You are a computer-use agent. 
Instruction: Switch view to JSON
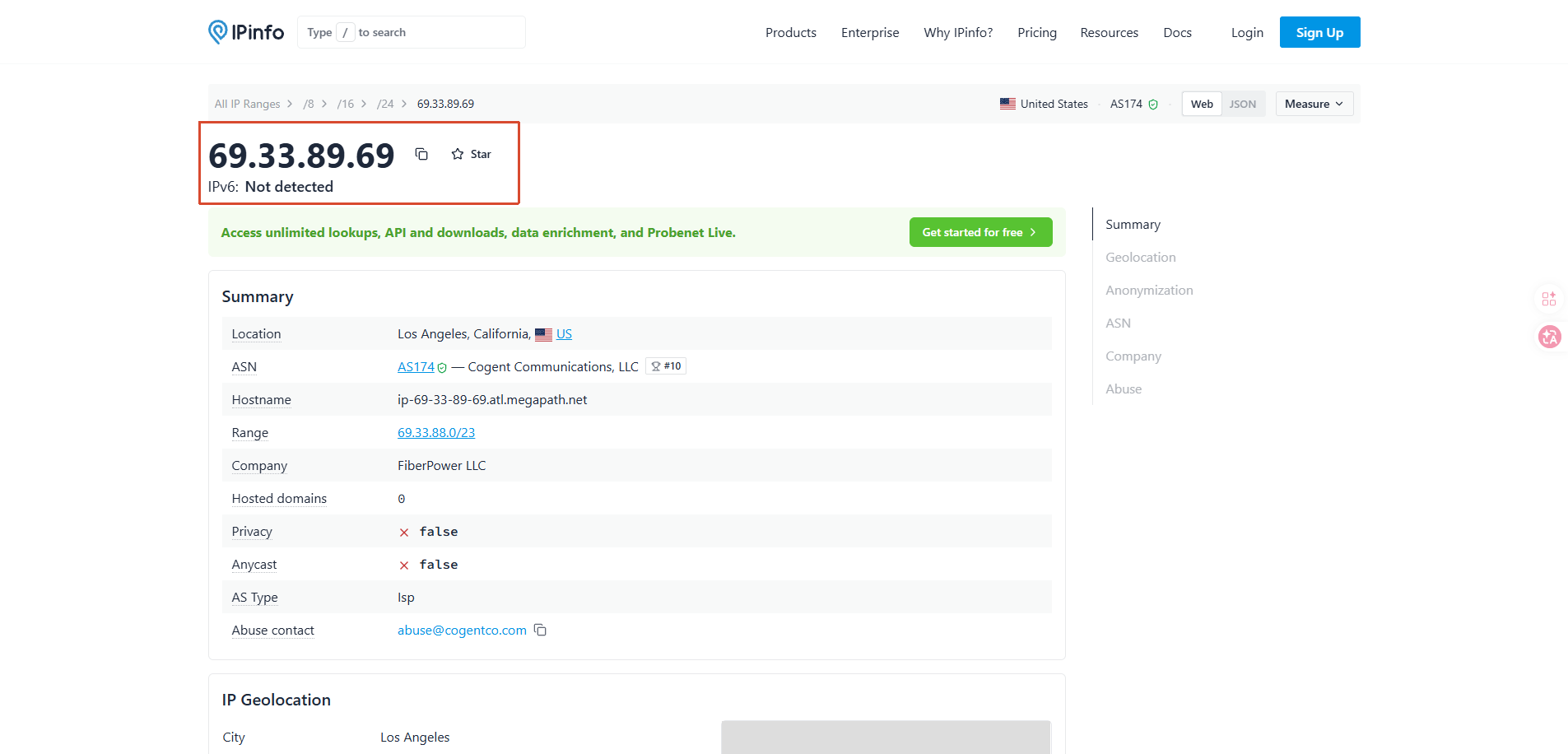[x=1242, y=104]
